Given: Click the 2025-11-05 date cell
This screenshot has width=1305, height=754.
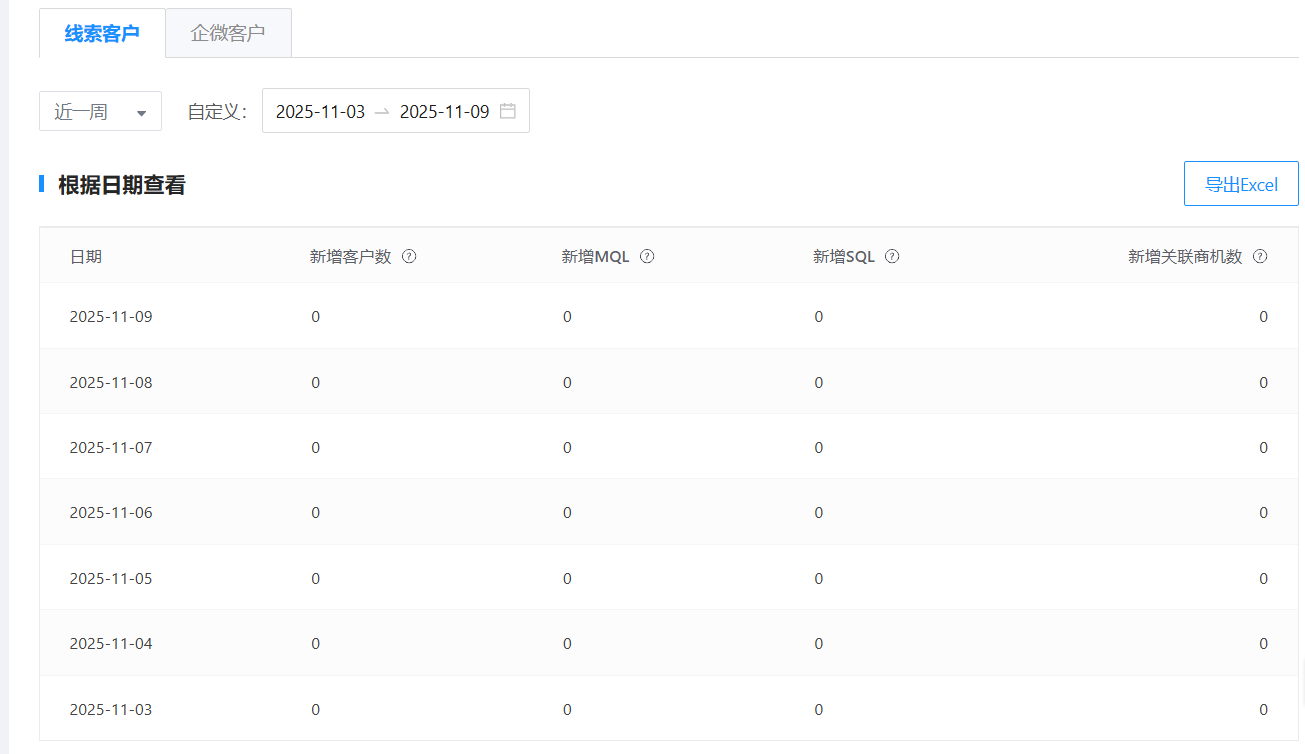Looking at the screenshot, I should [x=111, y=578].
